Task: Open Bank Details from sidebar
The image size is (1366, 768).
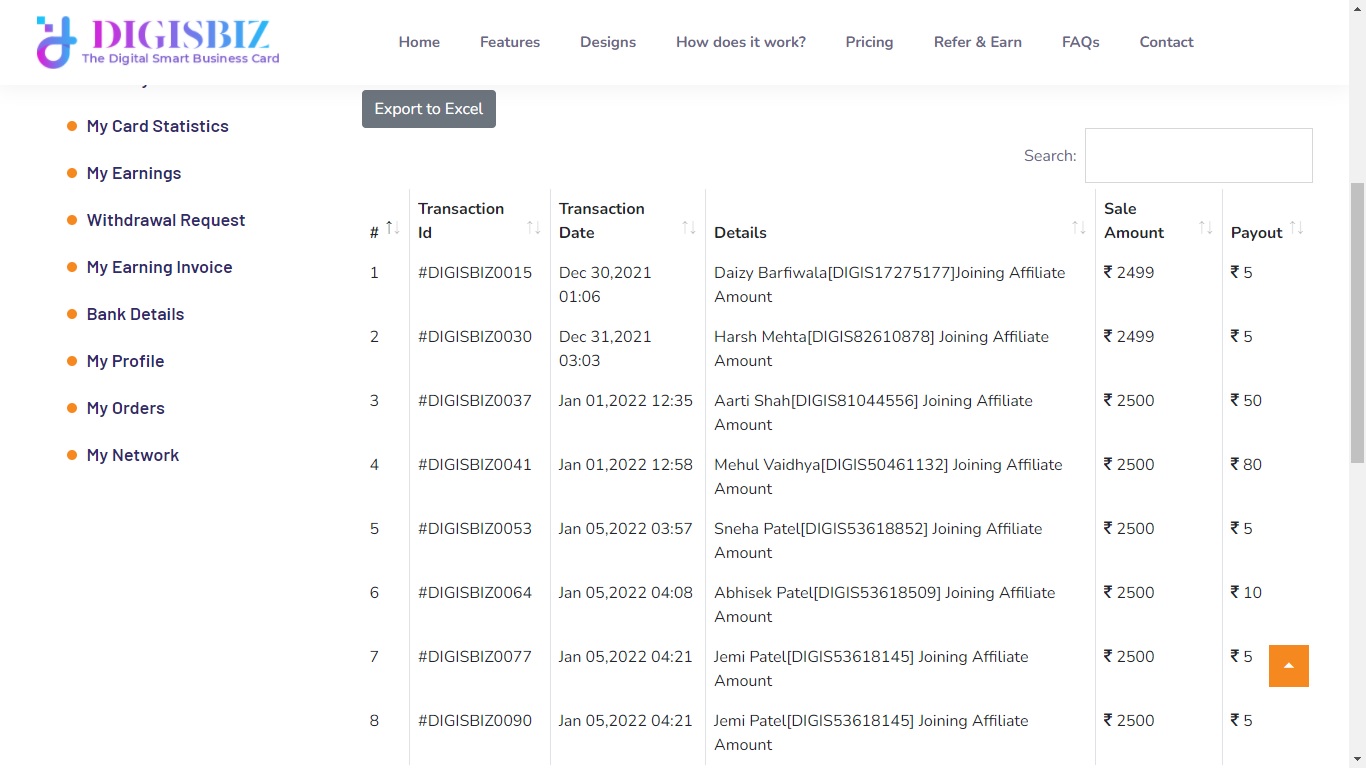Action: click(135, 314)
